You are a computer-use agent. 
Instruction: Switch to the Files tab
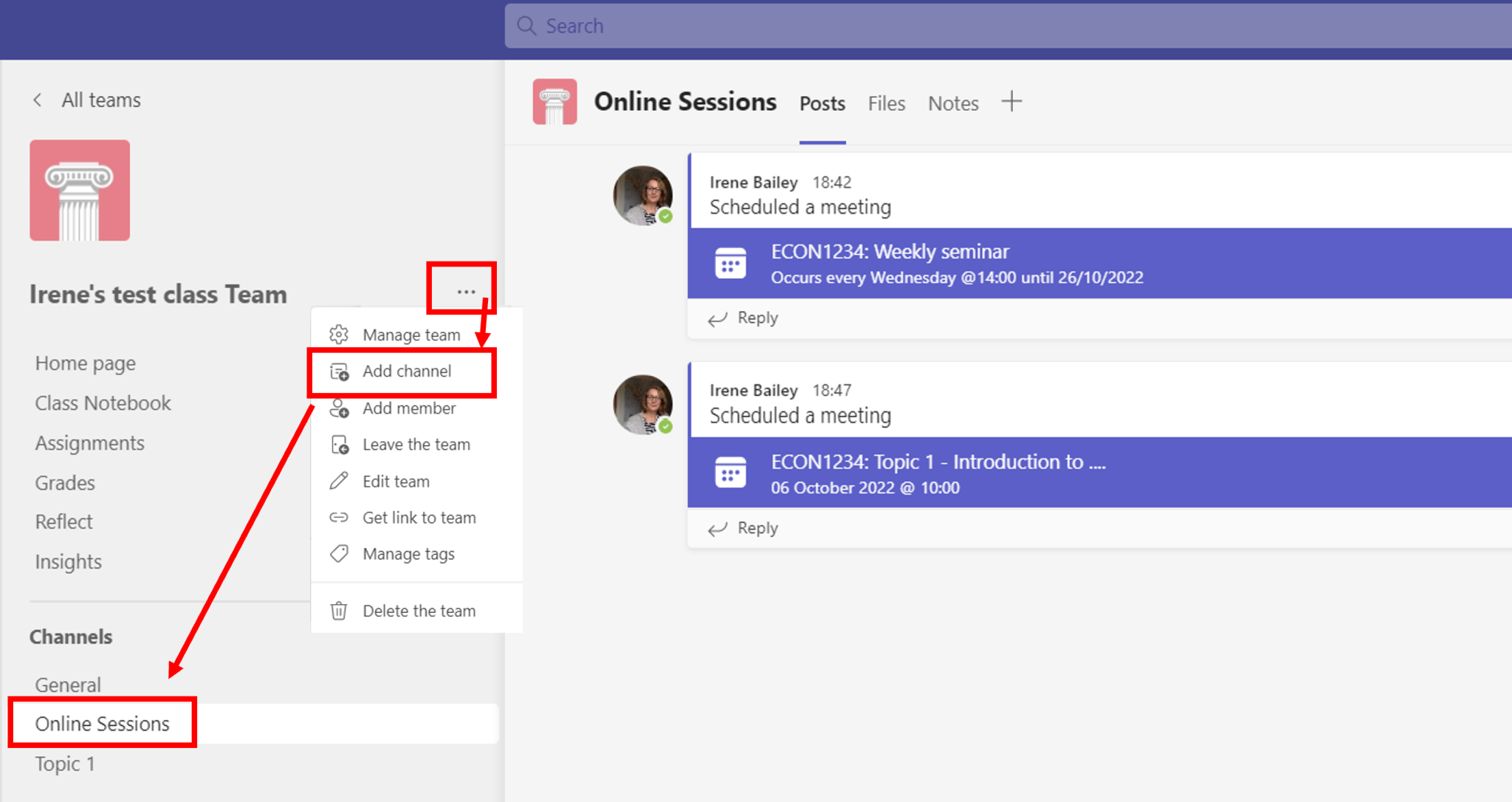[x=886, y=103]
